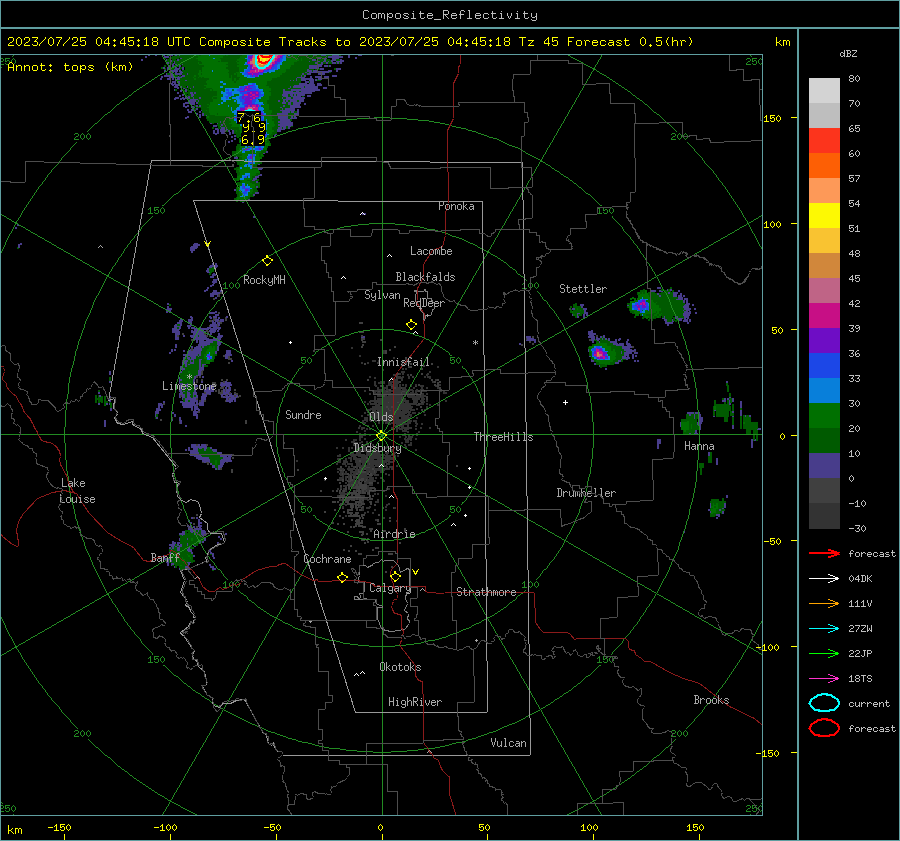Select the 20 dBZ green color swatch
The height and width of the screenshot is (841, 900).
click(x=824, y=415)
